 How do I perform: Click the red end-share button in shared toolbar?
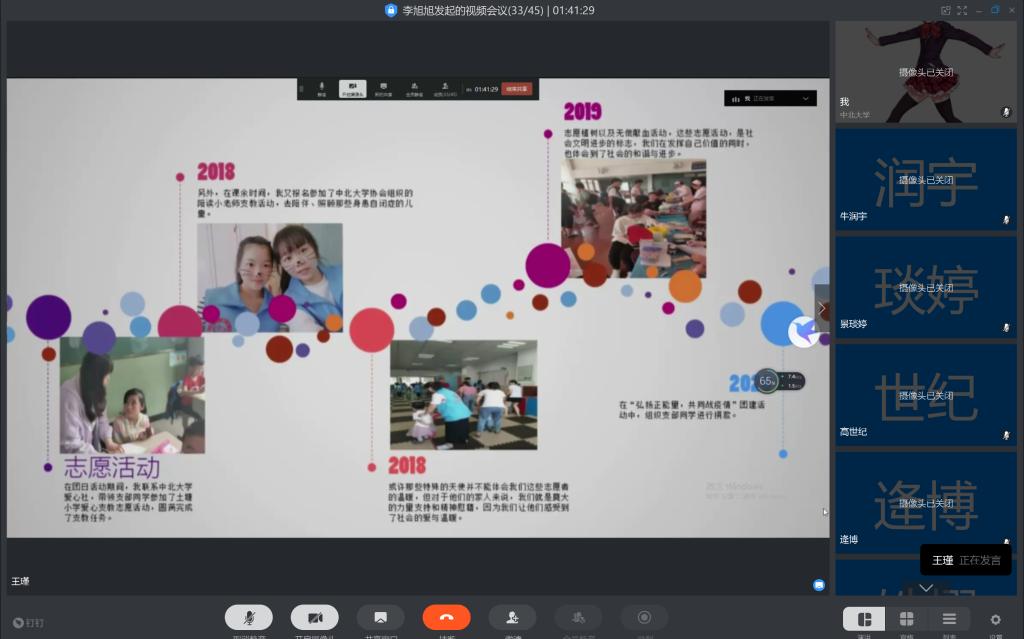pos(517,89)
